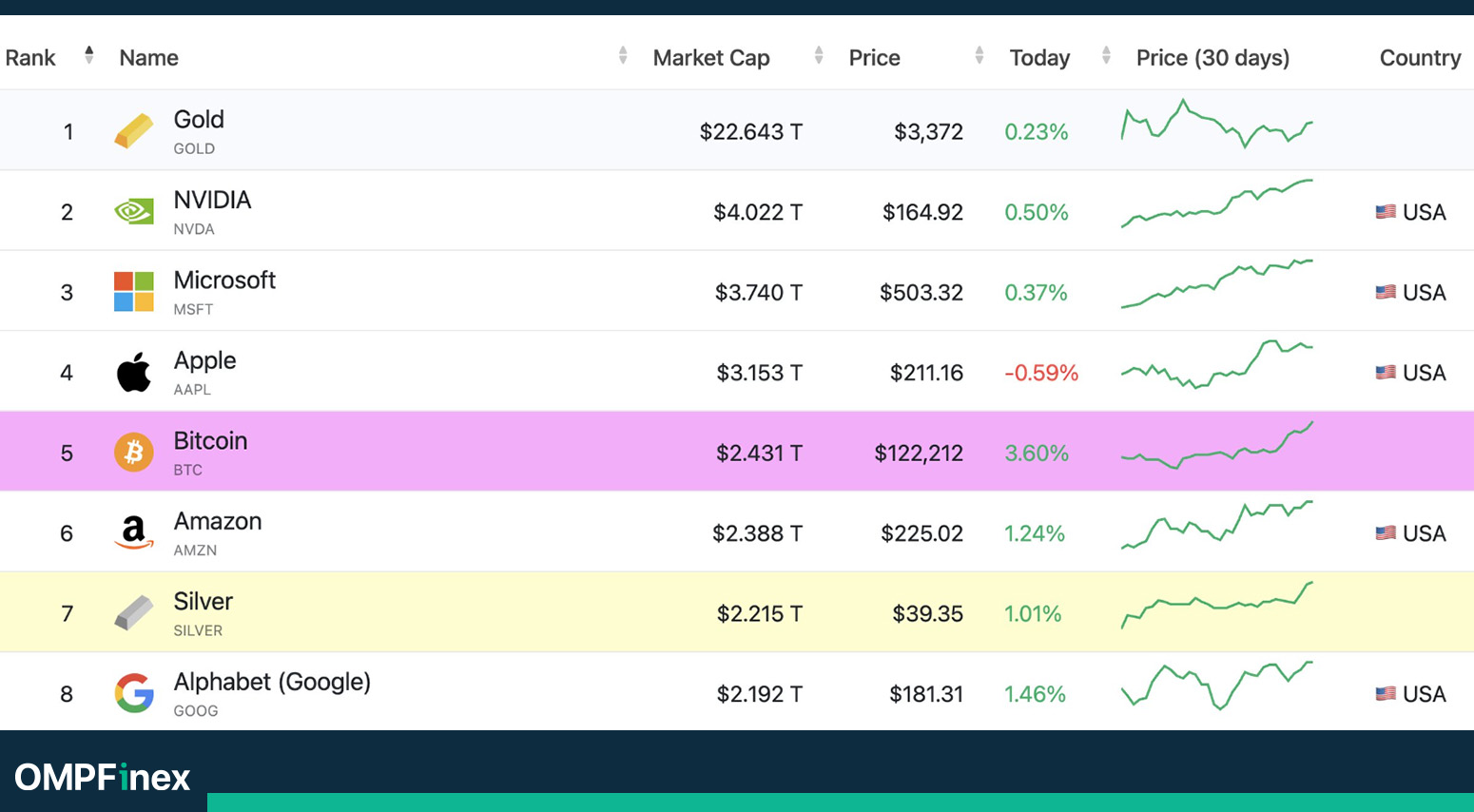
Task: Sort using arrows left of Price header
Action: [819, 55]
